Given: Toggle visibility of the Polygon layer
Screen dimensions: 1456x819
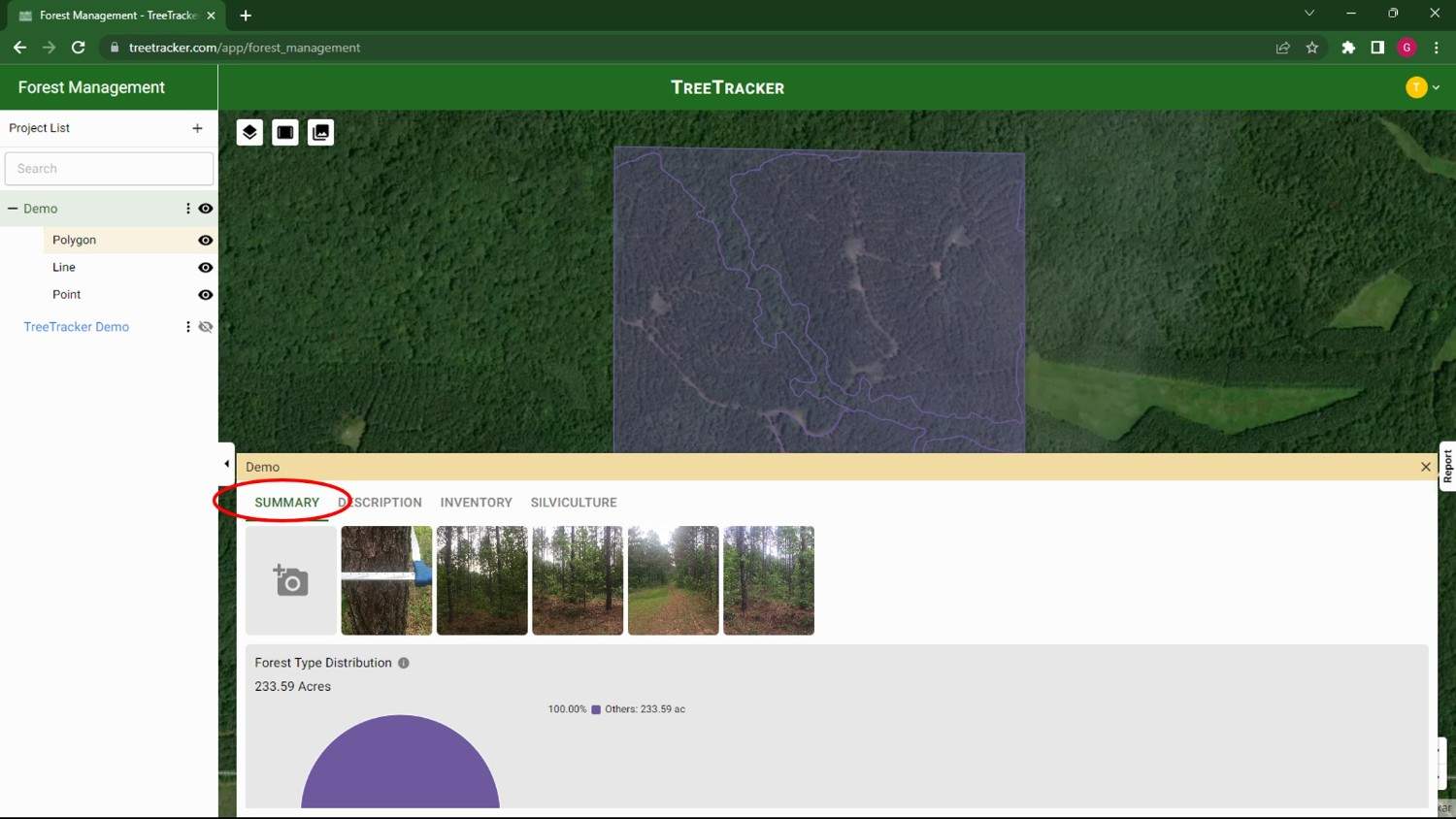Looking at the screenshot, I should point(205,240).
